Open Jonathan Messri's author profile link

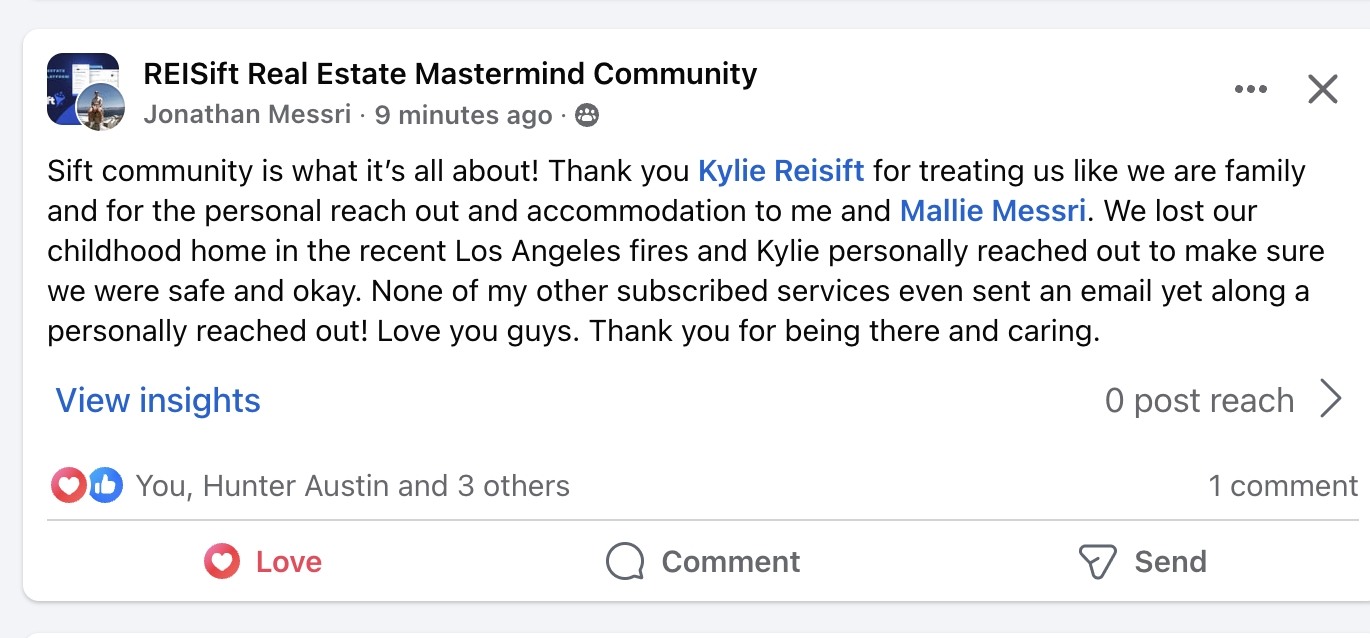[x=247, y=115]
